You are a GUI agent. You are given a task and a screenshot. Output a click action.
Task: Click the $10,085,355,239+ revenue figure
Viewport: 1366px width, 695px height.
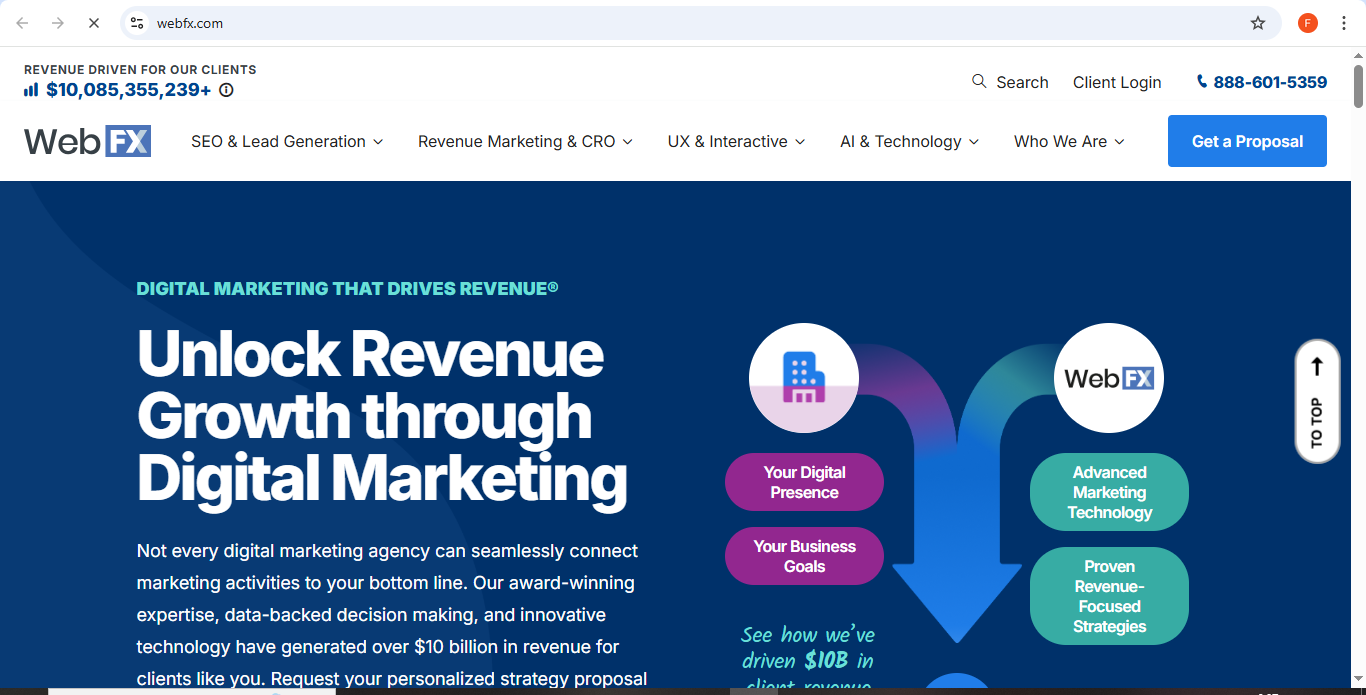coord(129,90)
